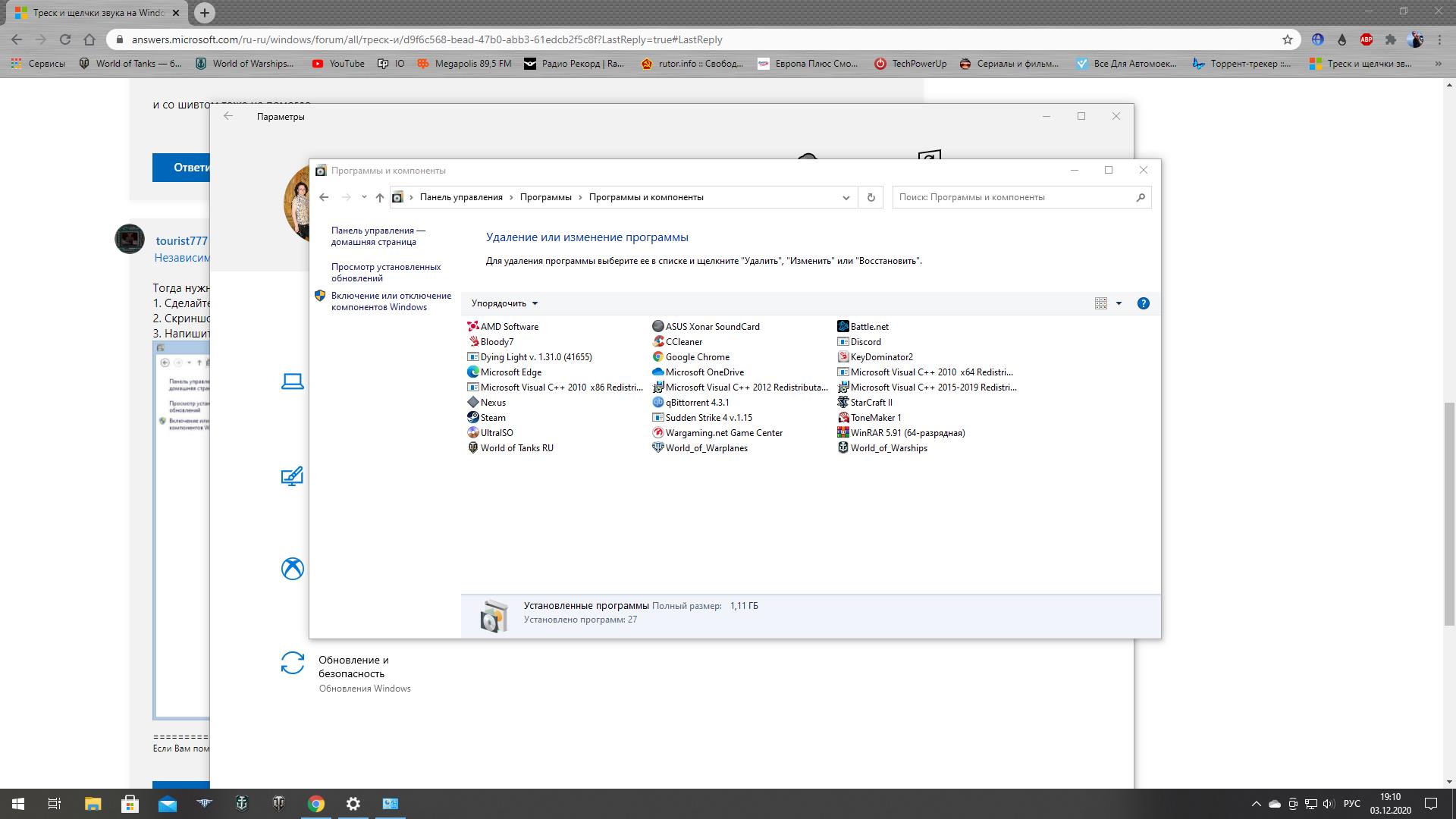Click the ASUS Xonar SoundCard icon
1456x819 pixels.
[658, 326]
